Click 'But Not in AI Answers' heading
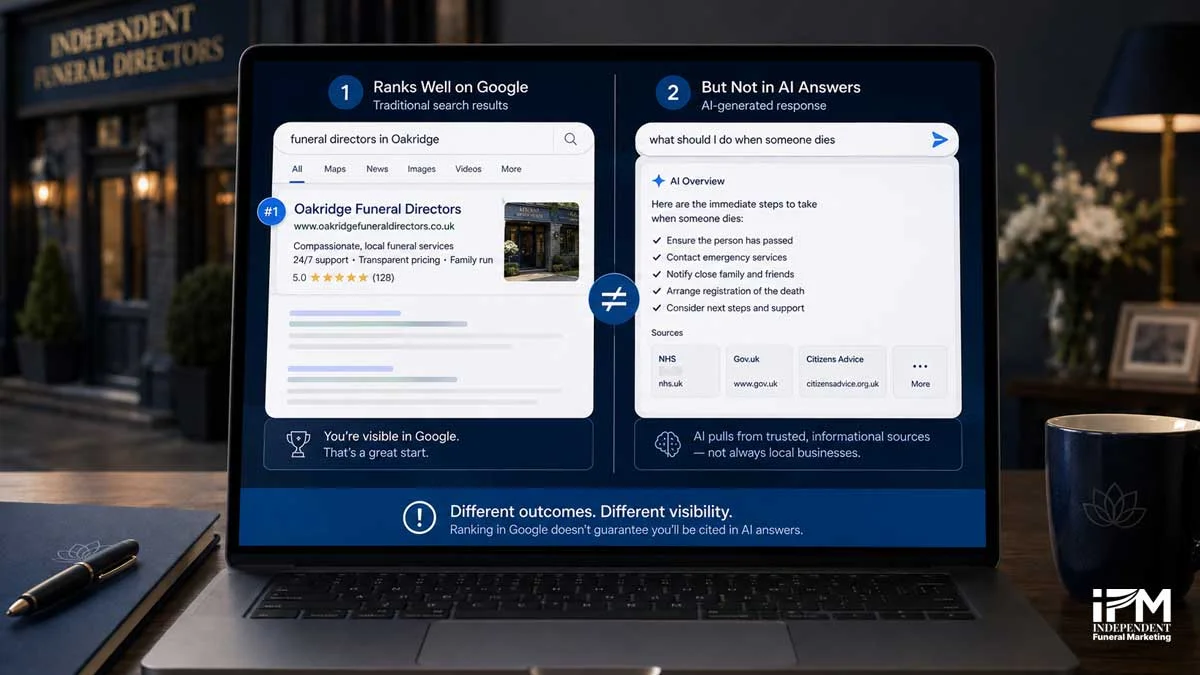Image resolution: width=1200 pixels, height=675 pixels. click(780, 87)
